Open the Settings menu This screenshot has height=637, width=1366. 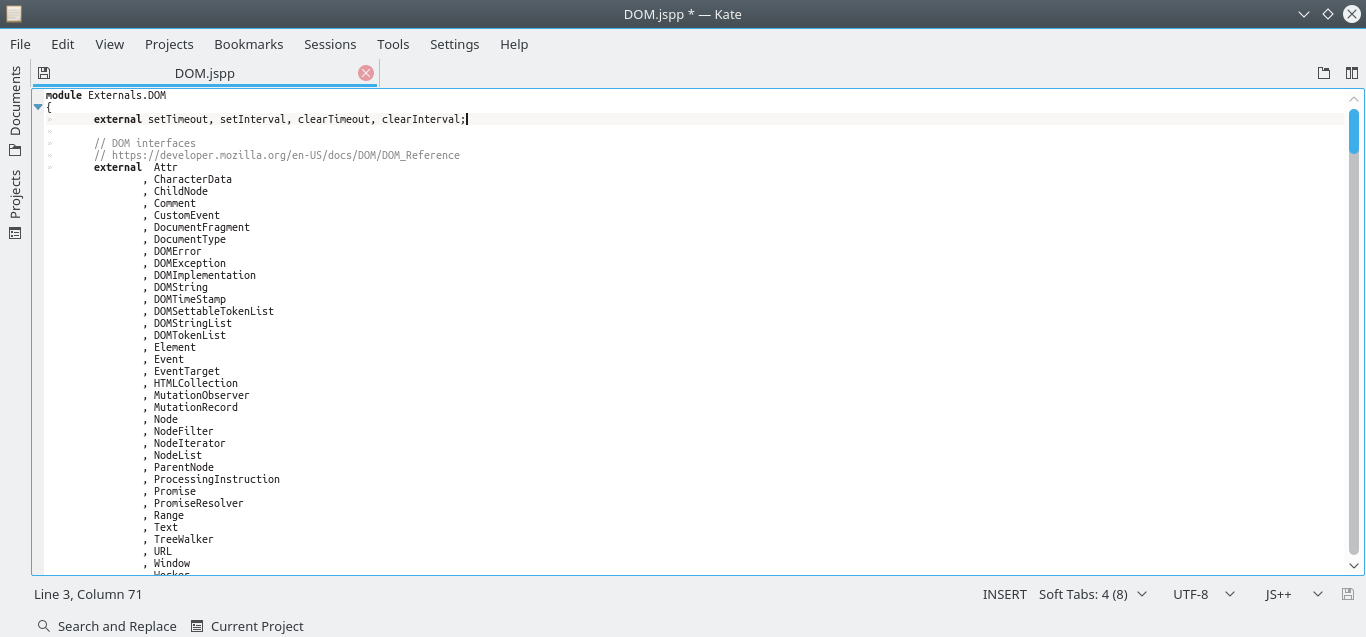455,44
